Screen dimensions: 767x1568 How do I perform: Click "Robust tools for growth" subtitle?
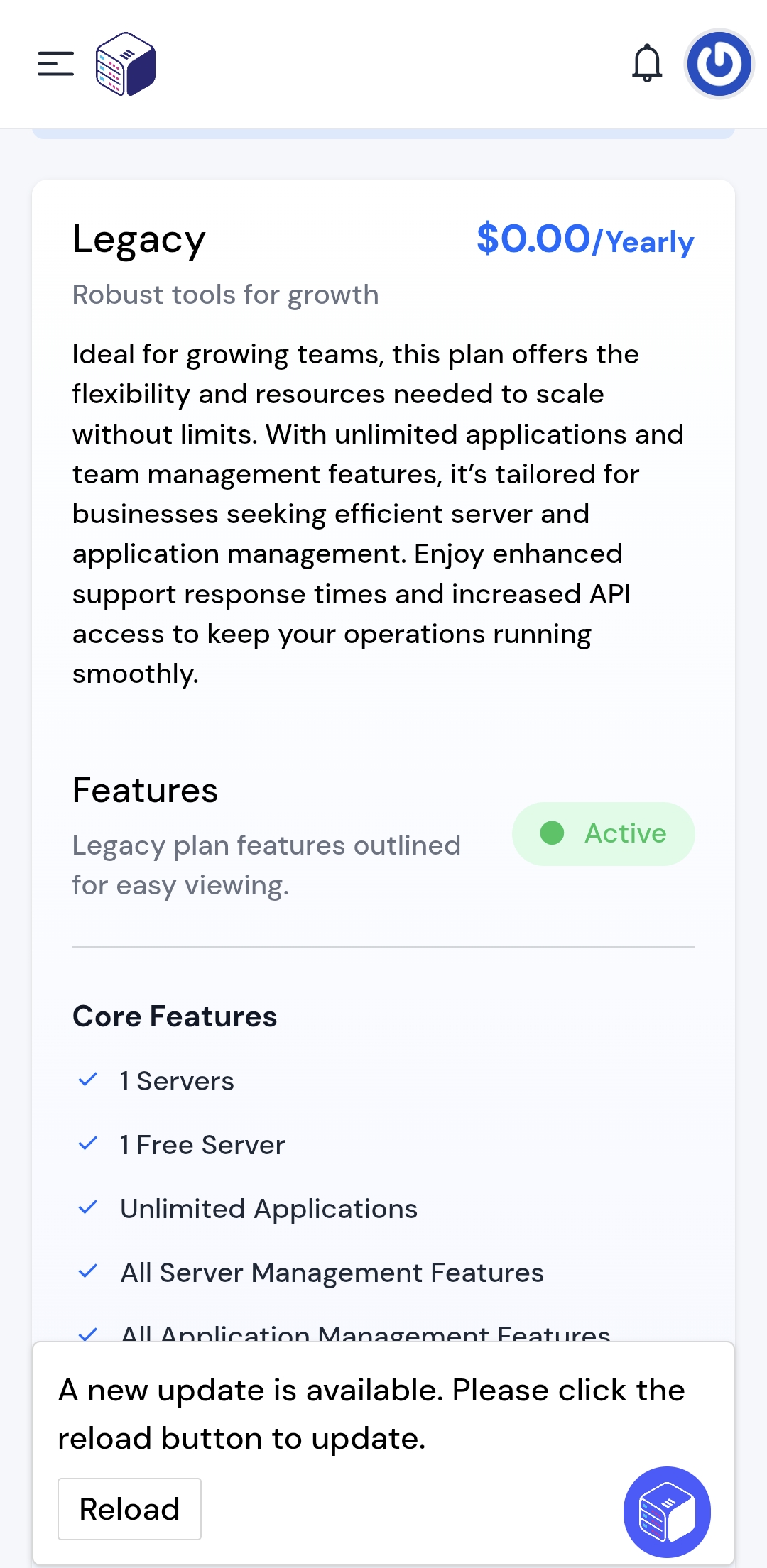coord(226,295)
